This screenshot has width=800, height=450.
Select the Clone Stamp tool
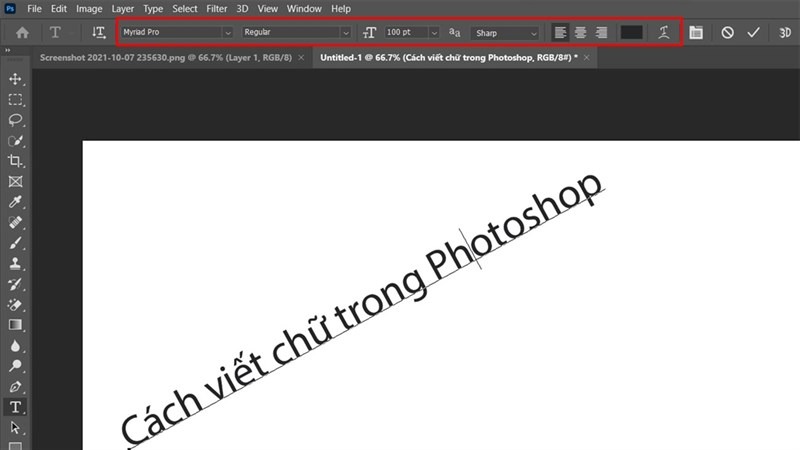click(x=15, y=264)
